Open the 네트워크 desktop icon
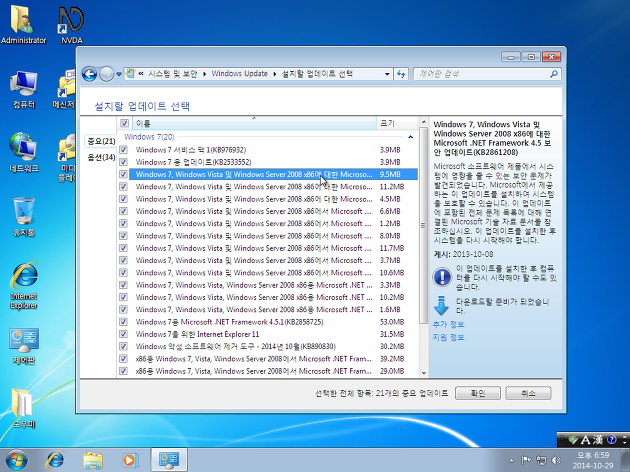The height and width of the screenshot is (472, 630). pyautogui.click(x=23, y=153)
